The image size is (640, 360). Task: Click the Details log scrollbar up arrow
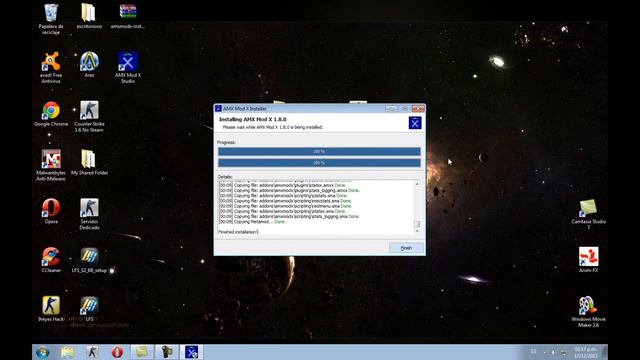tap(417, 184)
